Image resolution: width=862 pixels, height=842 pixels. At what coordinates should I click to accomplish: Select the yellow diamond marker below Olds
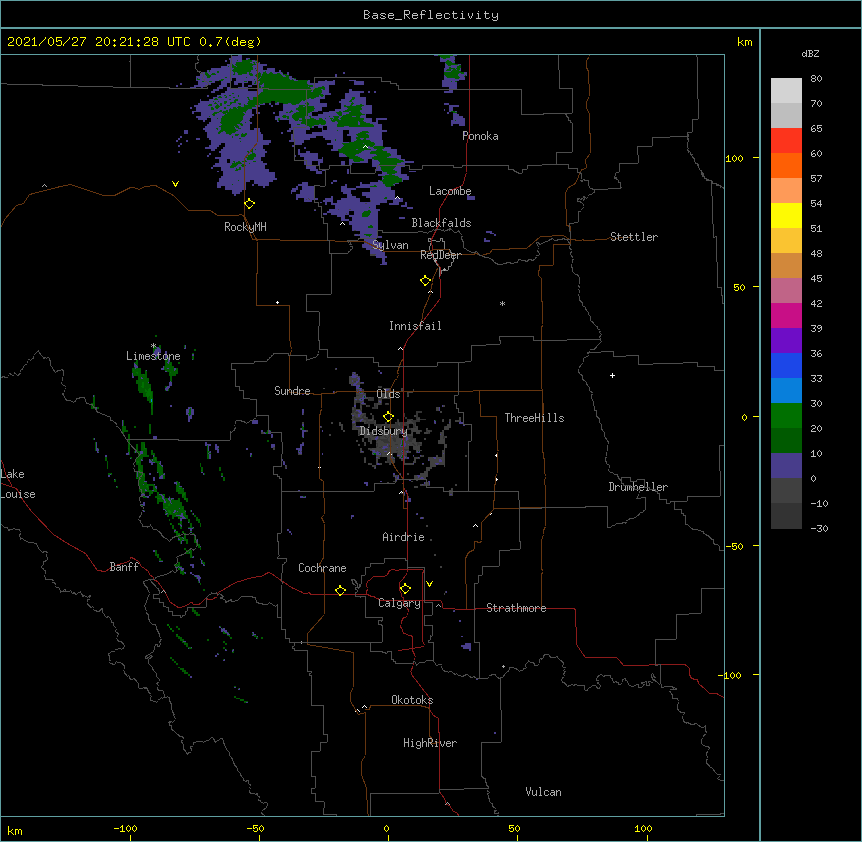point(388,416)
